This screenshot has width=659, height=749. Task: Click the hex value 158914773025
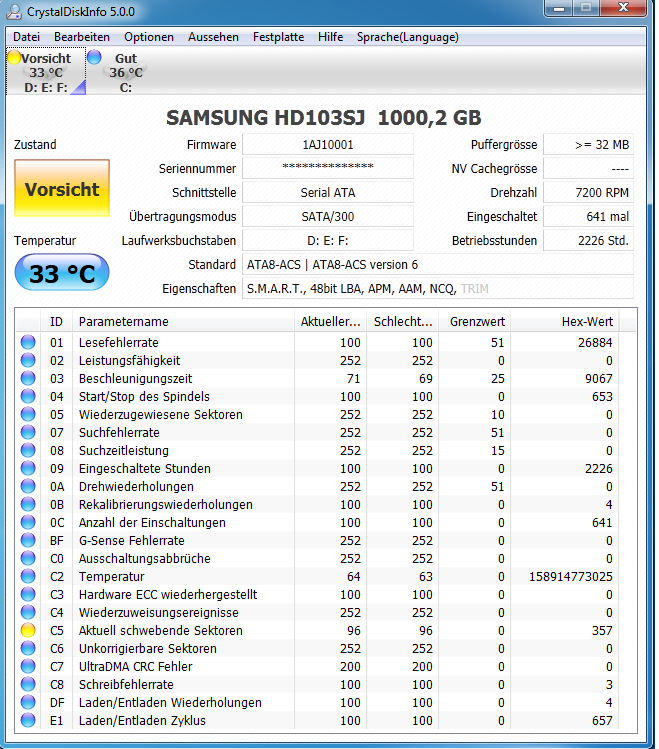point(571,577)
